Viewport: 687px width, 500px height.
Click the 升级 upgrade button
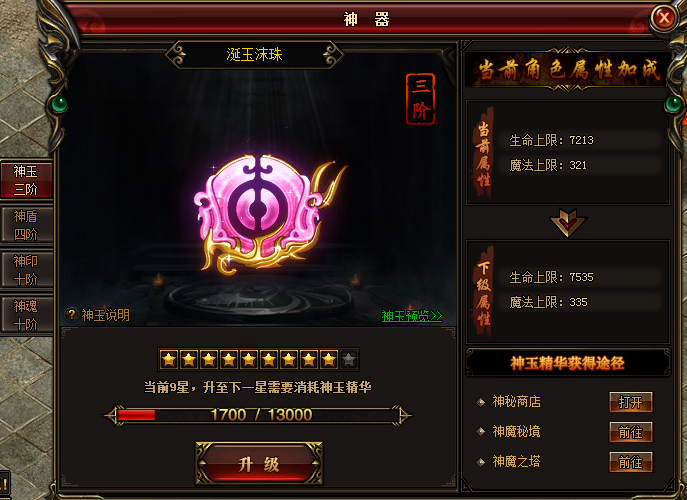click(x=259, y=464)
